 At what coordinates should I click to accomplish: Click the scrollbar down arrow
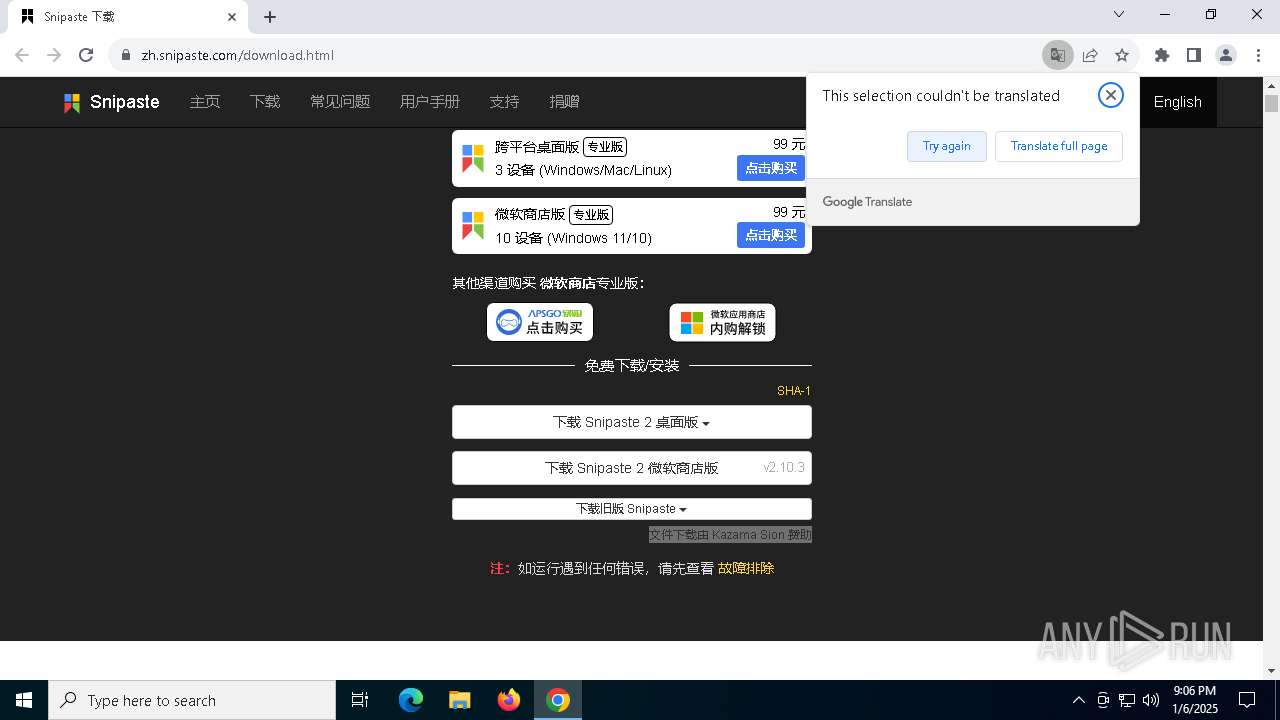pos(1271,671)
